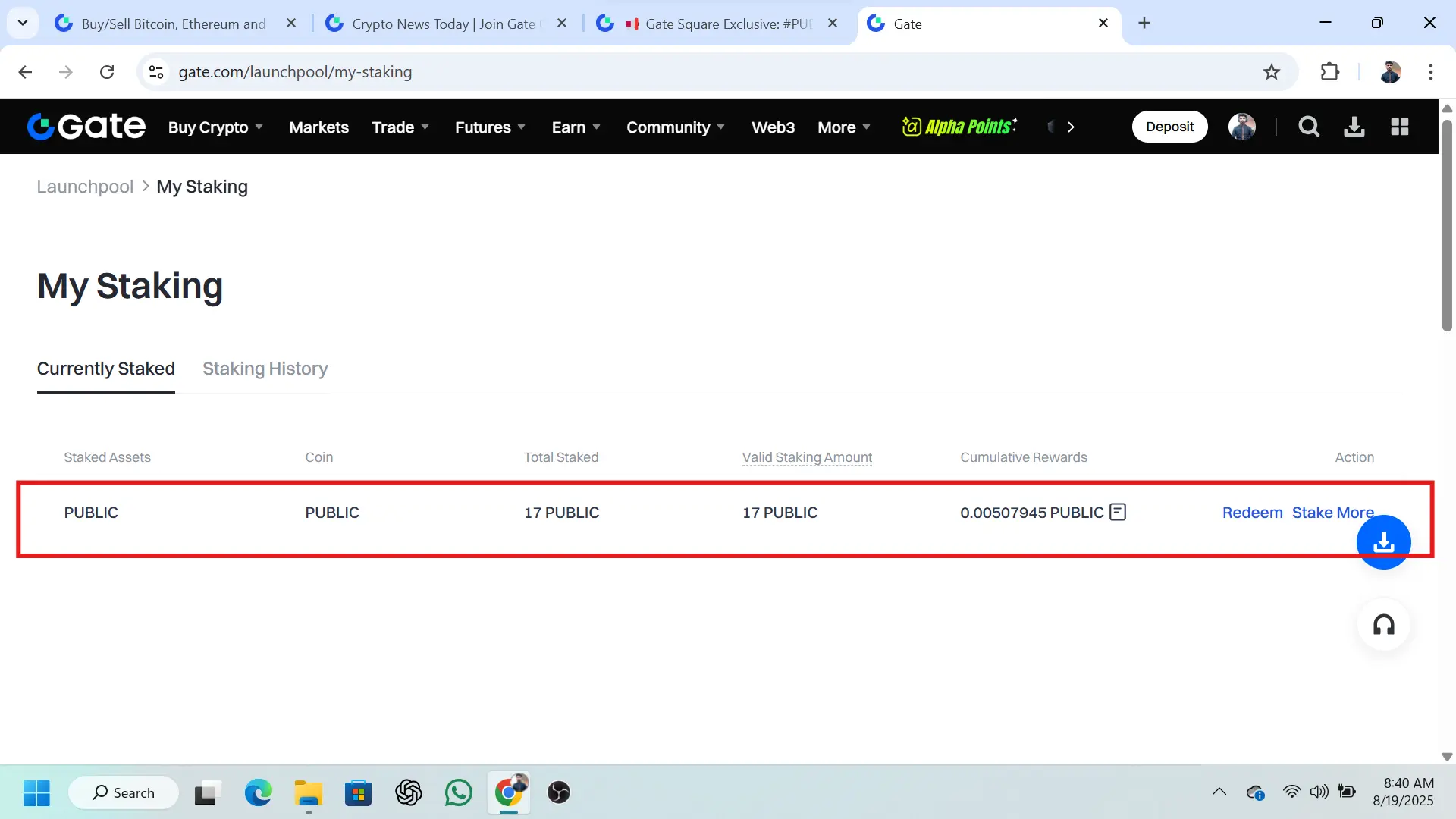1456x819 pixels.
Task: Switch to the Staking History tab
Action: click(x=265, y=369)
